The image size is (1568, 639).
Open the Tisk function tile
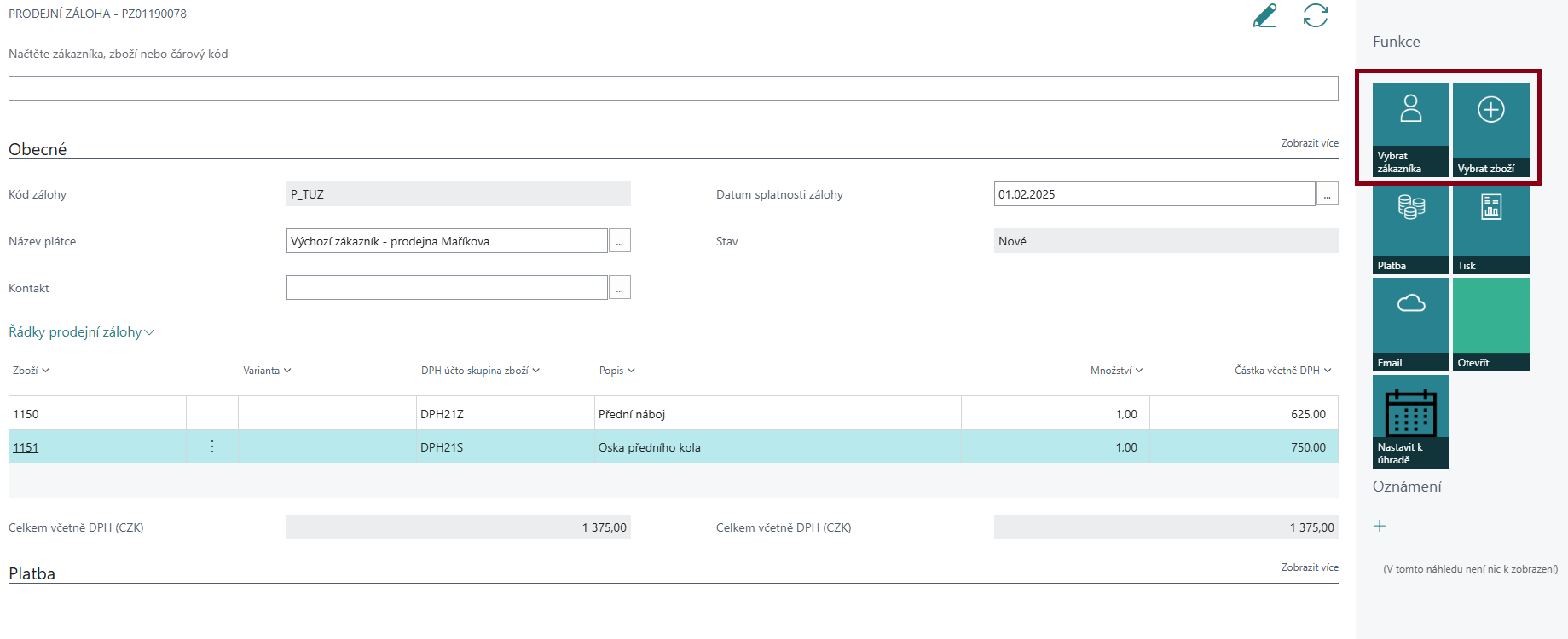point(1490,227)
